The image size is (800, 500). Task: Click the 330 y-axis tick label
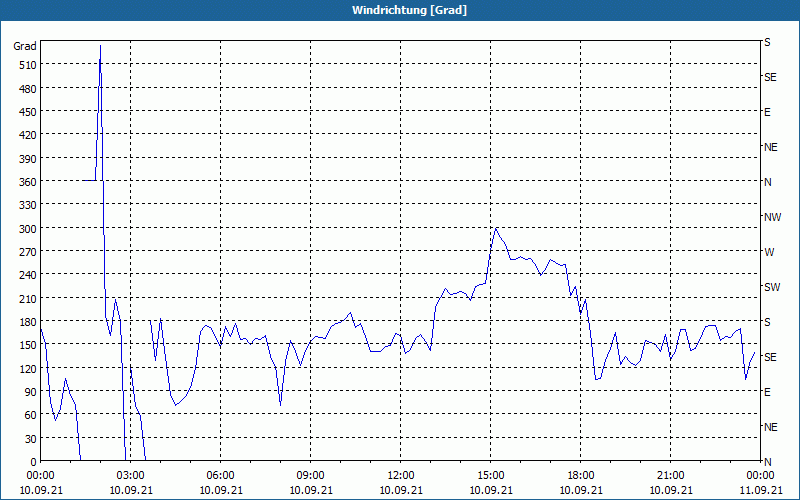pos(28,205)
